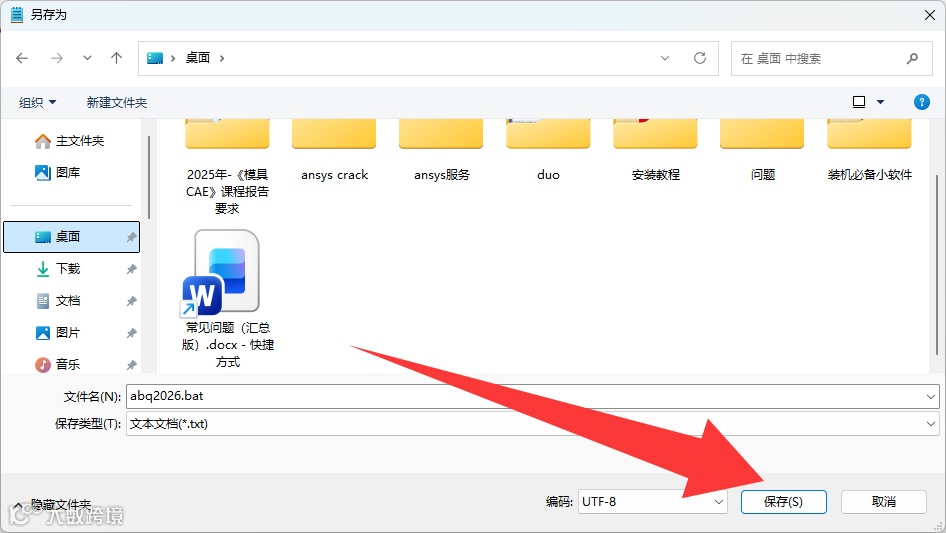The width and height of the screenshot is (946, 533).
Task: Select the 问题 folder
Action: click(762, 151)
